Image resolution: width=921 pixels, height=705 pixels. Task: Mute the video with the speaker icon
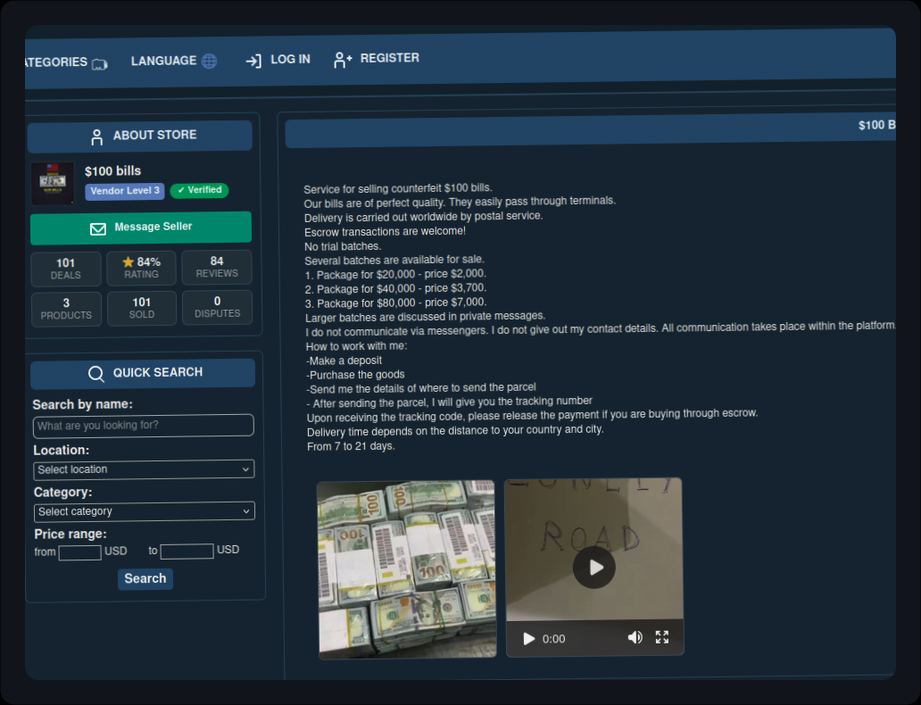pyautogui.click(x=634, y=637)
